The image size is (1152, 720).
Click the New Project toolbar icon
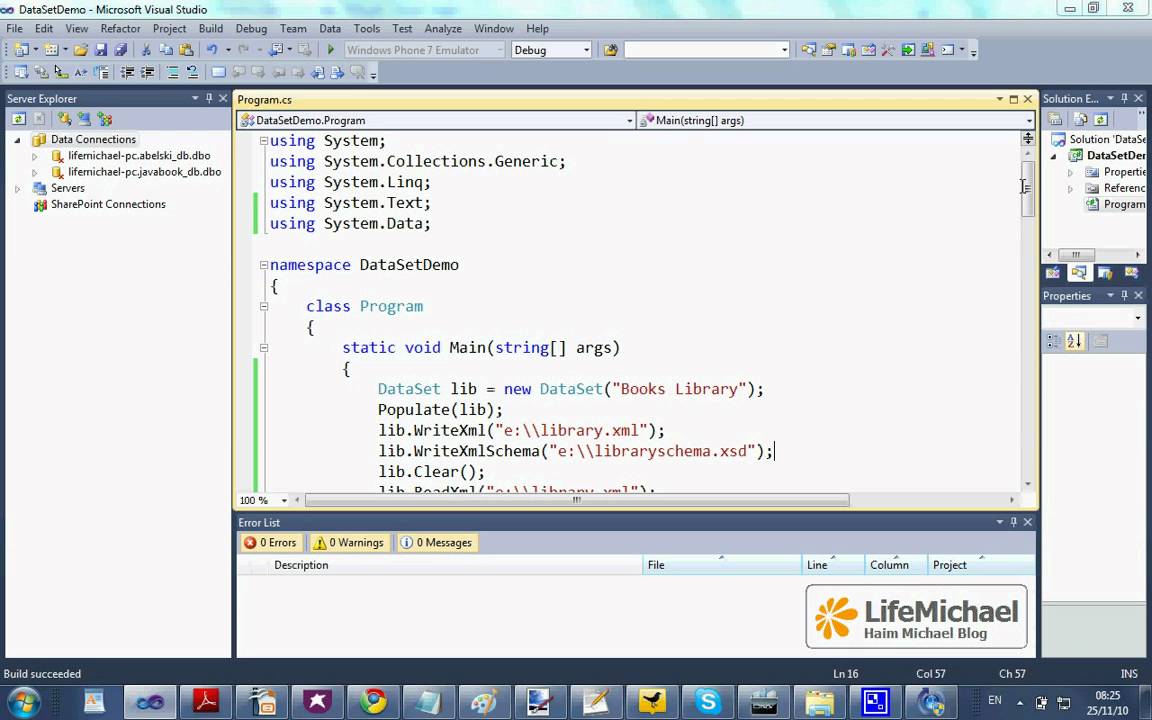coord(21,50)
